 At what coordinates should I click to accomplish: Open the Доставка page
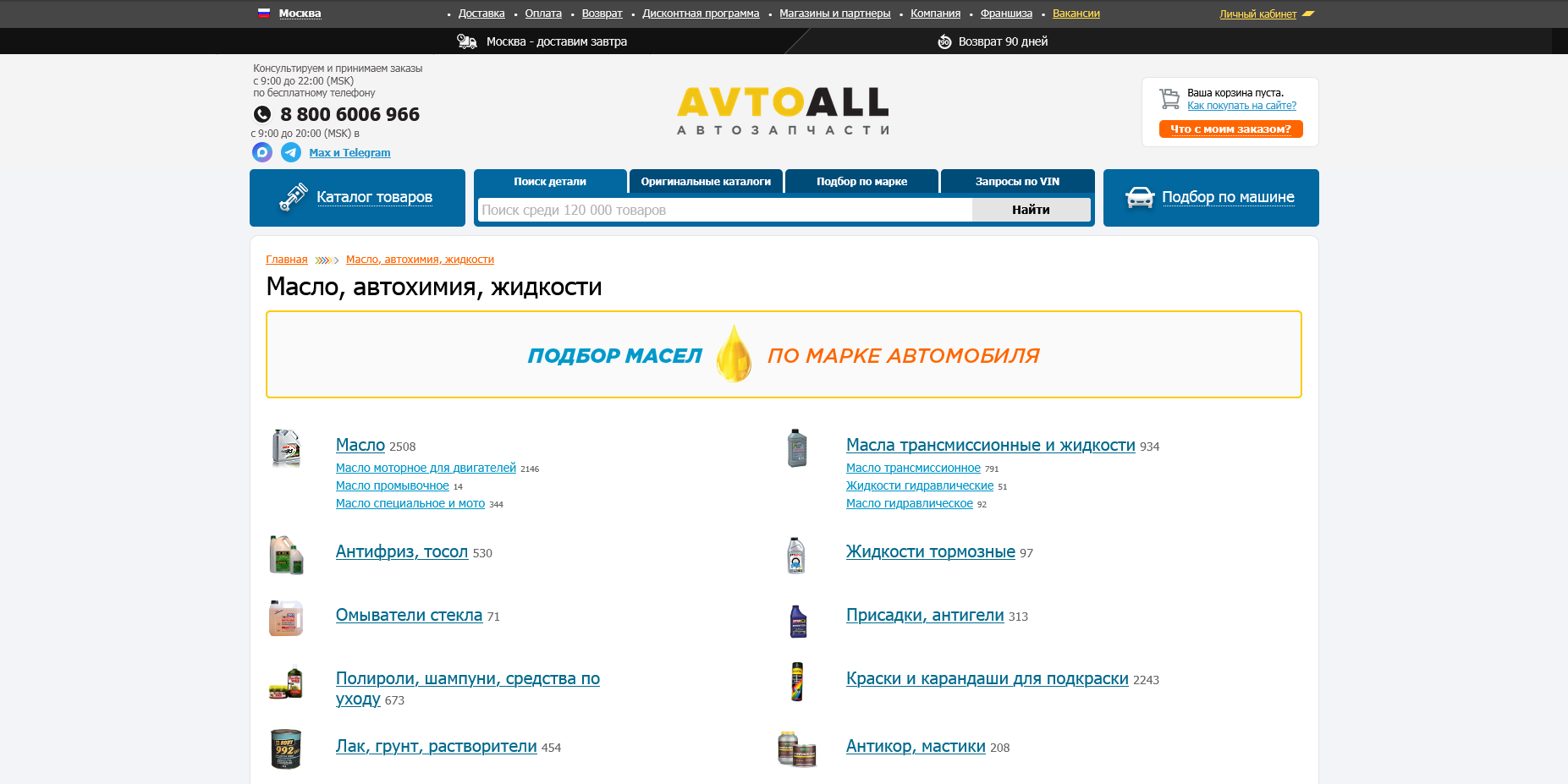481,14
